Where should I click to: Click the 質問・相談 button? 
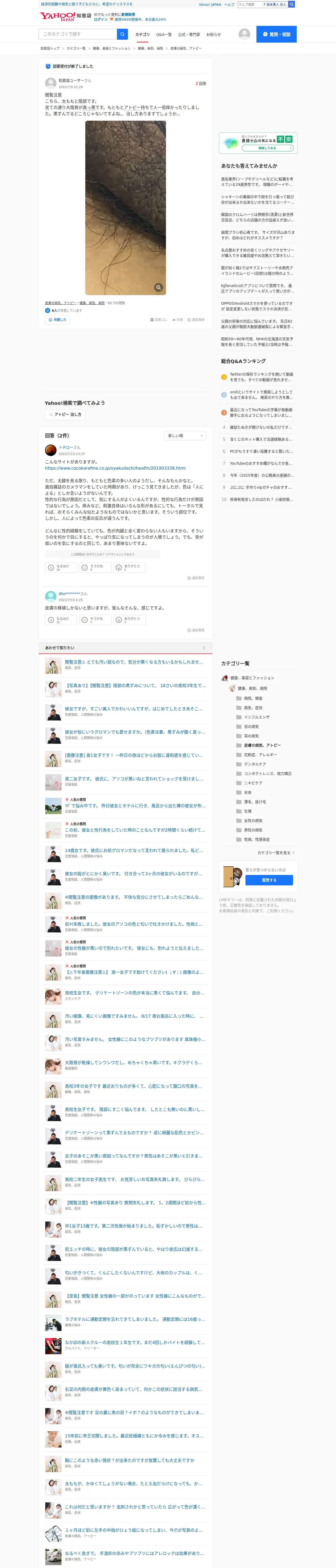(276, 34)
